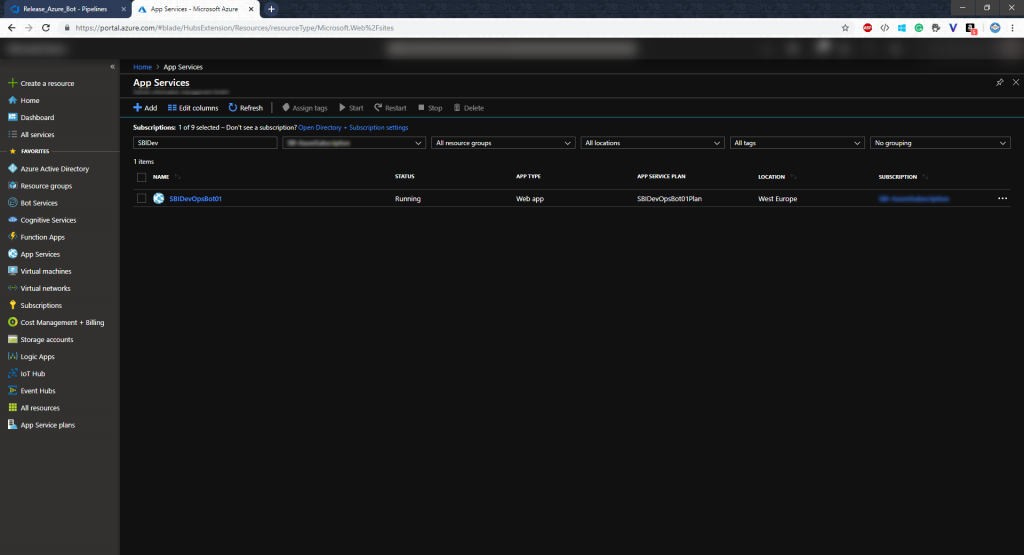The width and height of the screenshot is (1024, 555).
Task: Sort by LOCATION column header
Action: 771,177
